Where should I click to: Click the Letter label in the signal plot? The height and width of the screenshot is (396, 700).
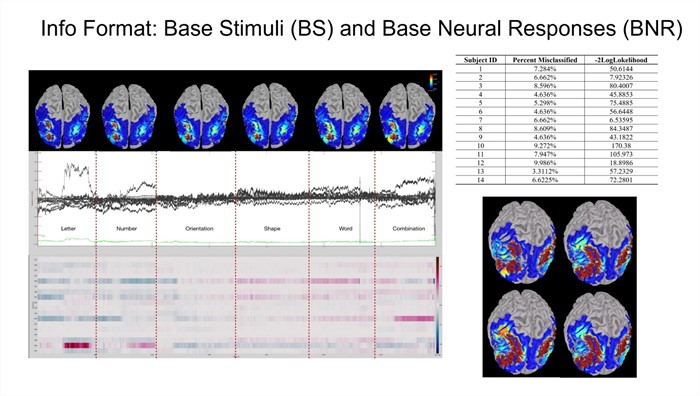68,229
